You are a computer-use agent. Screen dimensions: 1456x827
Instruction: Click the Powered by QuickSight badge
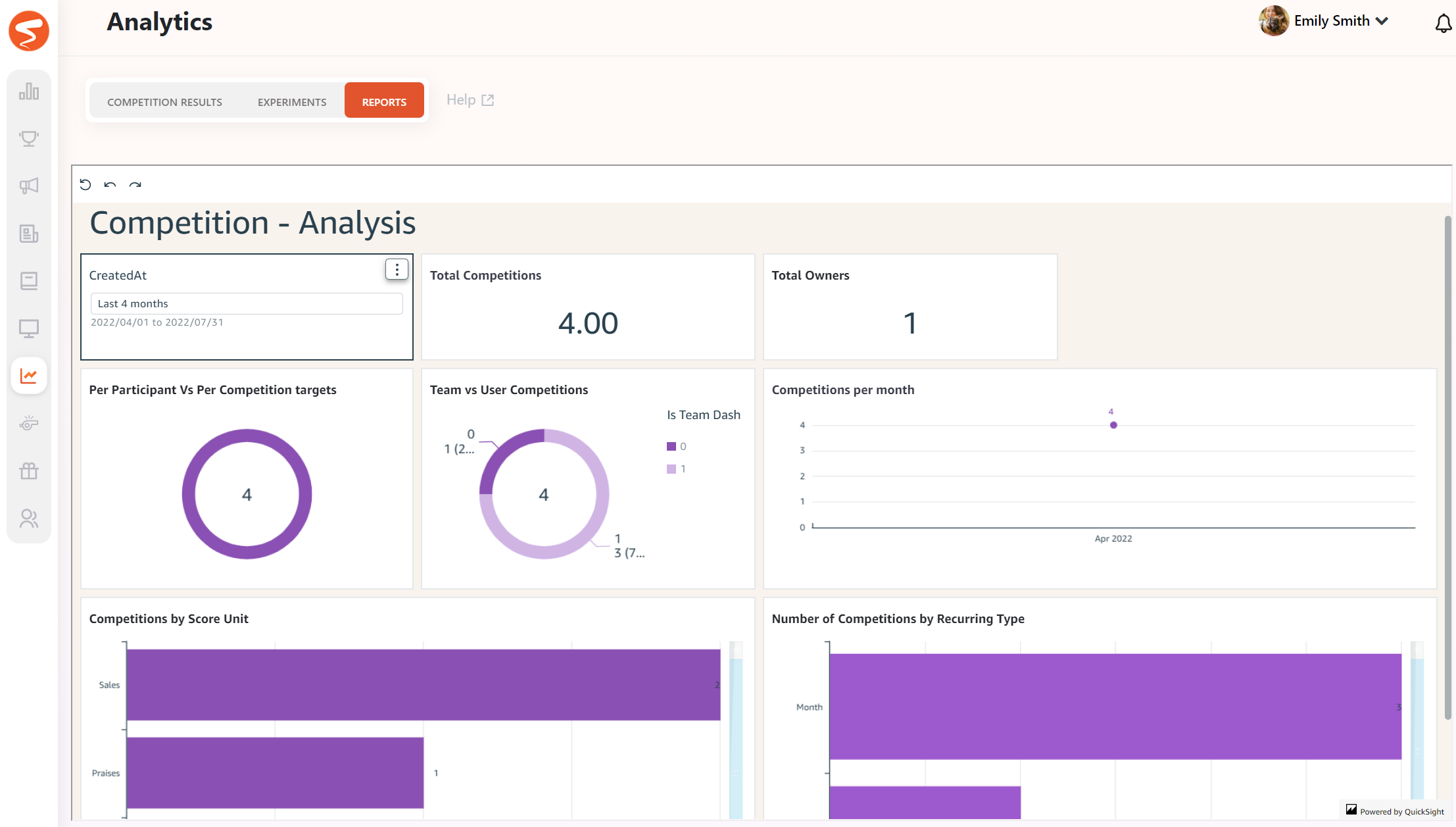click(x=1395, y=811)
